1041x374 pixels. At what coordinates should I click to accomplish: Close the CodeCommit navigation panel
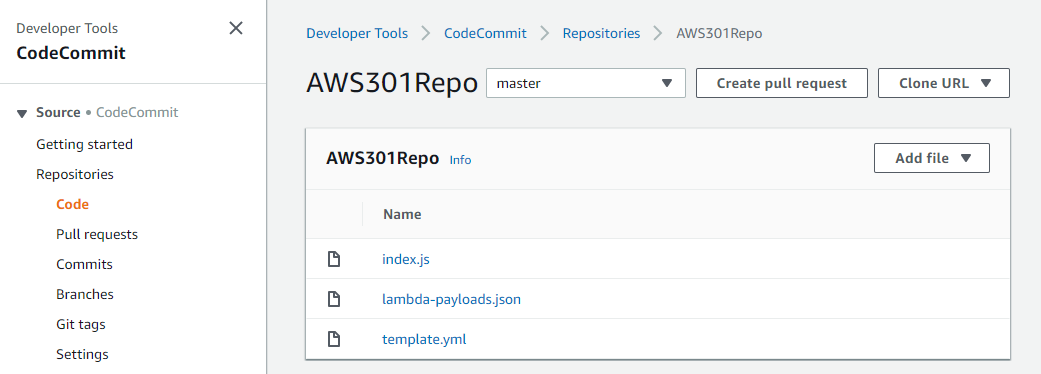[236, 28]
